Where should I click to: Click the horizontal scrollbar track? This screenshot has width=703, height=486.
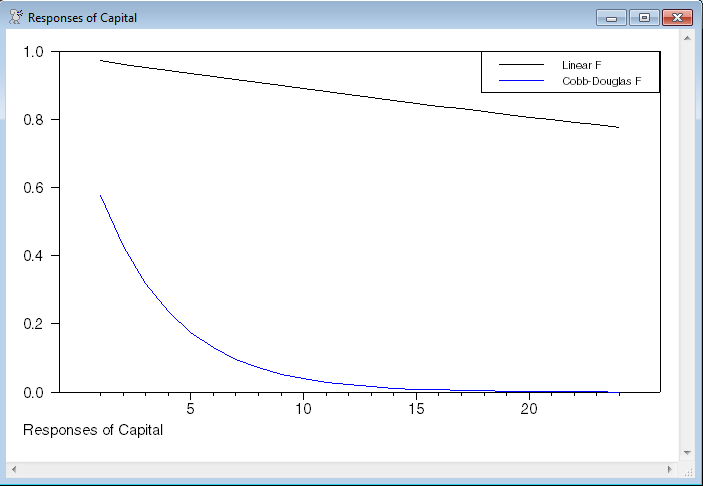340,469
